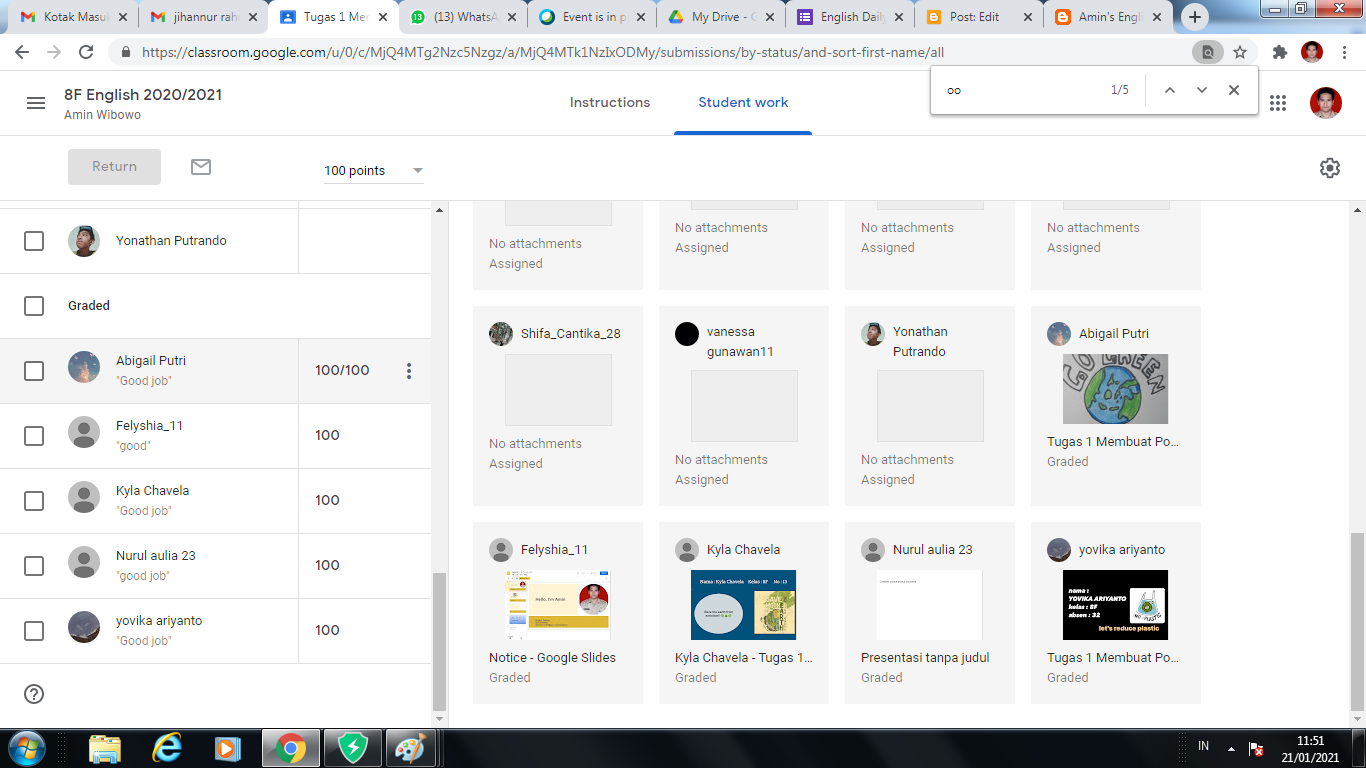
Task: Click the Return button
Action: point(114,167)
